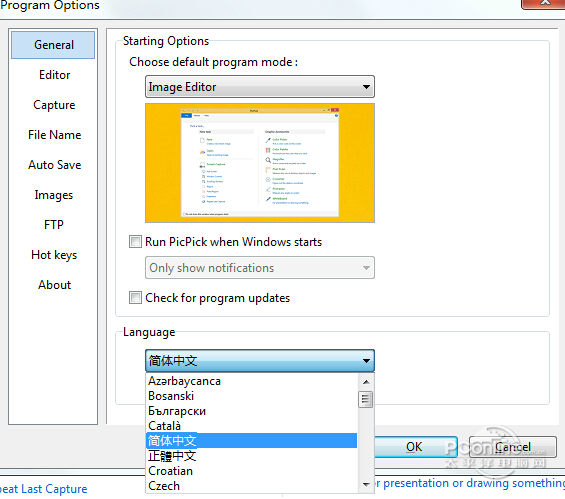Switch to the Editor tab
The image size is (565, 499).
[54, 75]
